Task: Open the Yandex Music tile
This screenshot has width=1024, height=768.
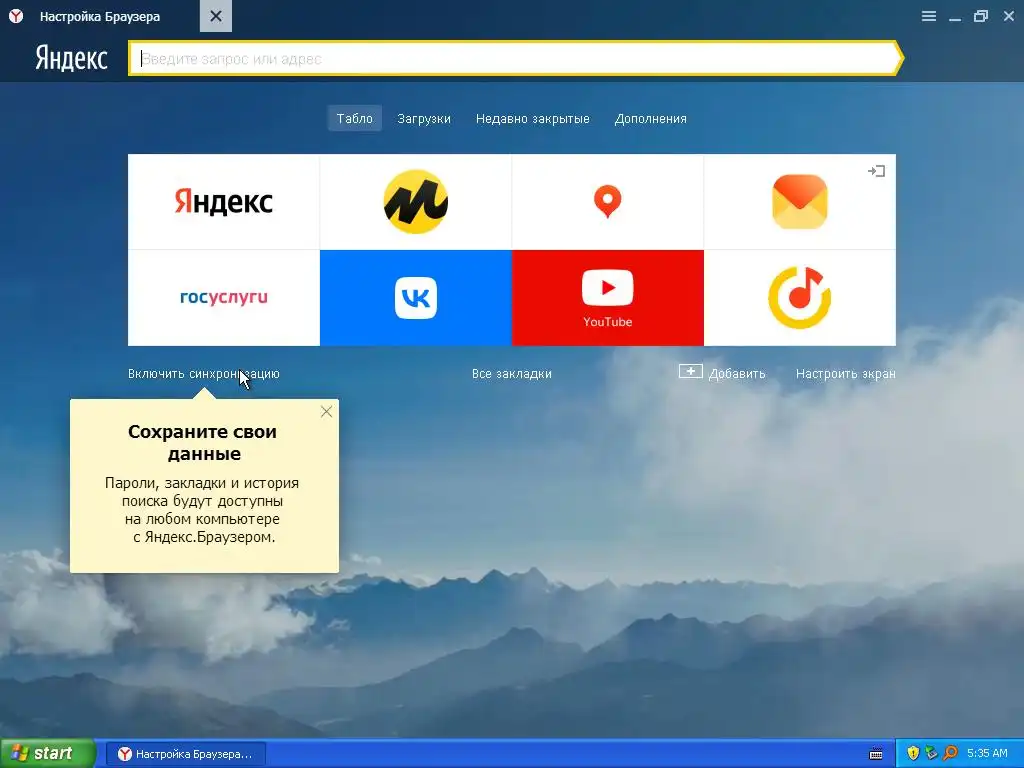Action: click(799, 298)
